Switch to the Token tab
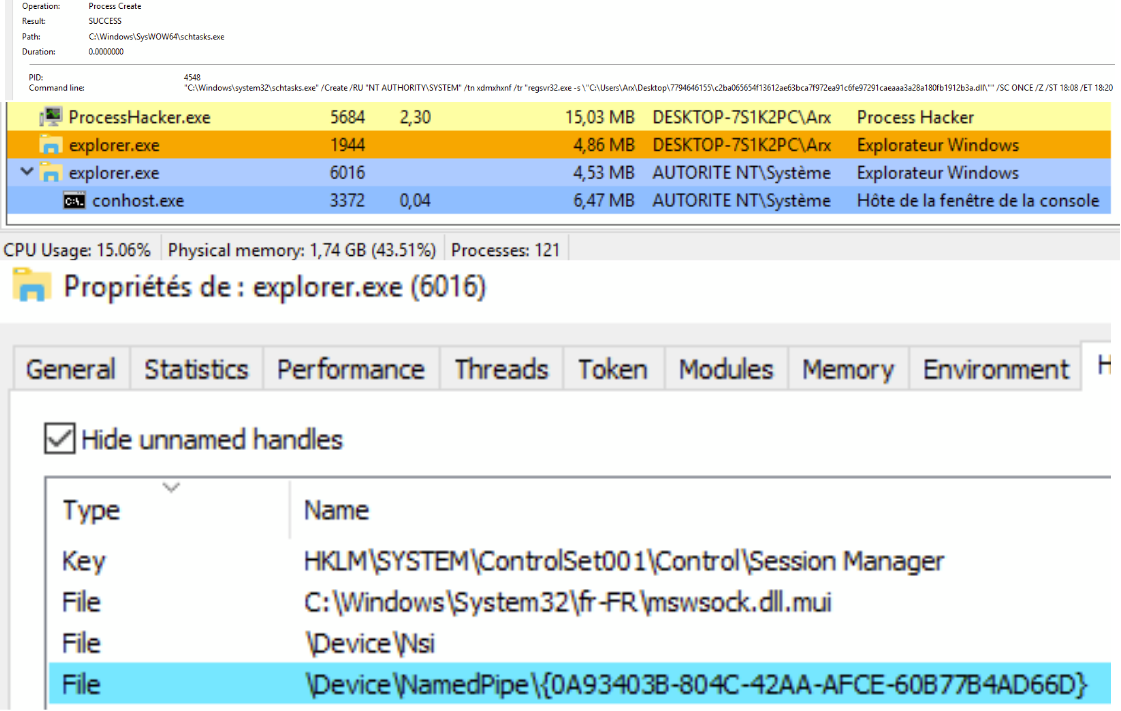 click(612, 369)
